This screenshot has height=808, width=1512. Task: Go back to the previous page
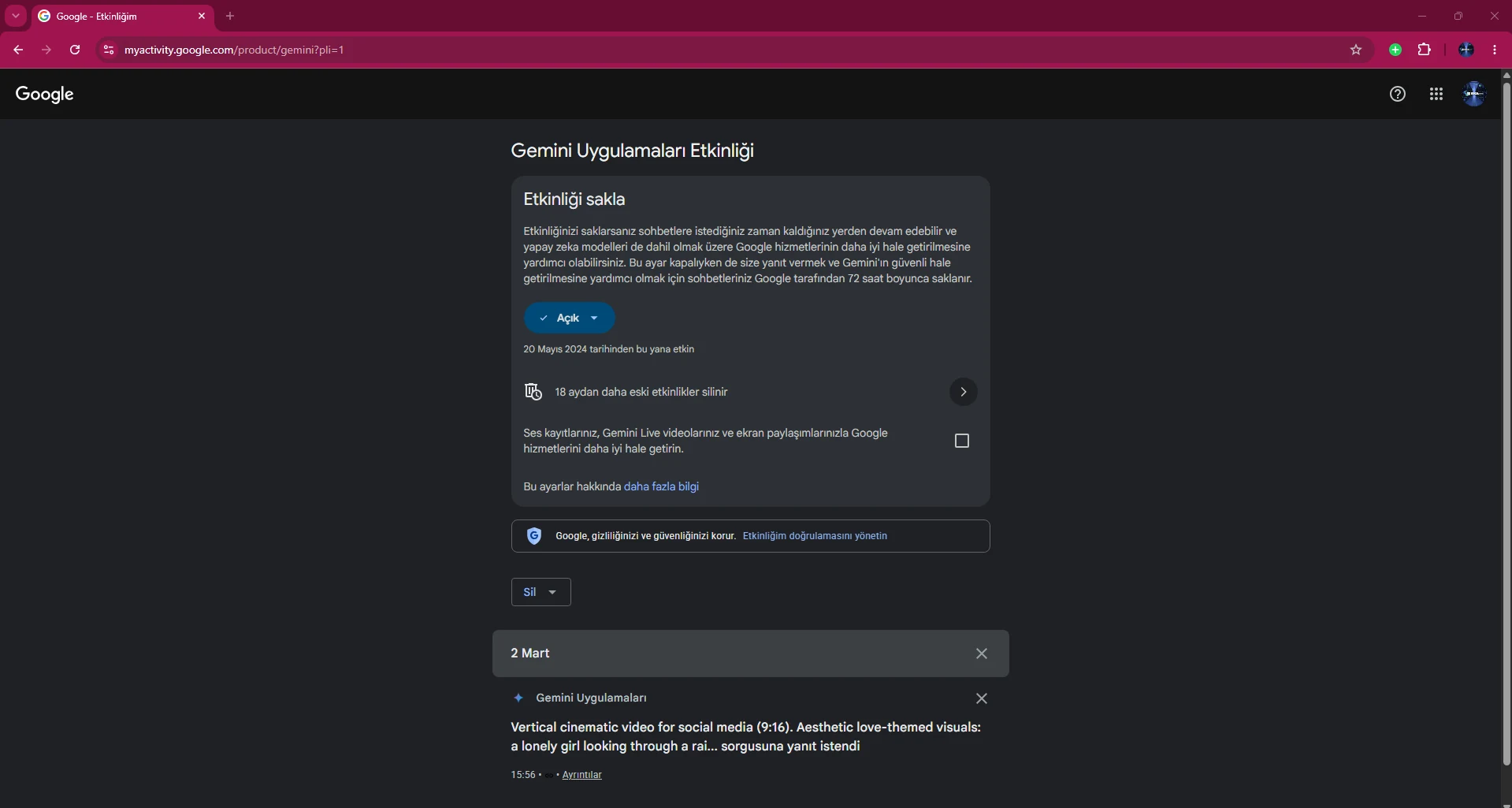pos(18,50)
